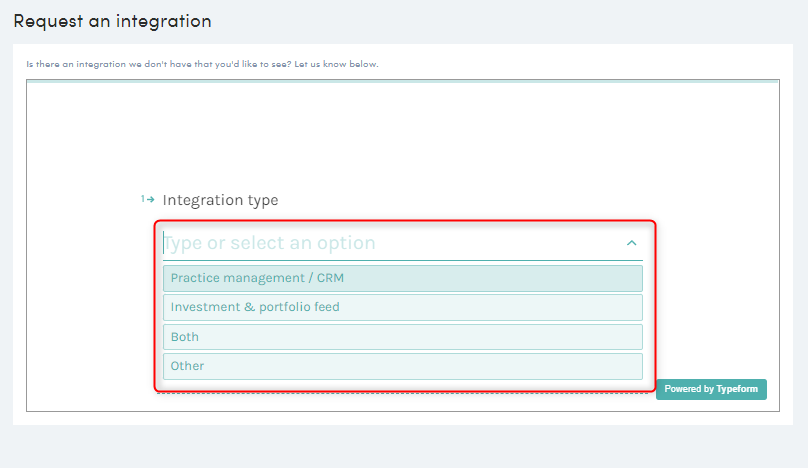The width and height of the screenshot is (808, 468).
Task: Pick the 'Both' option
Action: click(x=402, y=337)
